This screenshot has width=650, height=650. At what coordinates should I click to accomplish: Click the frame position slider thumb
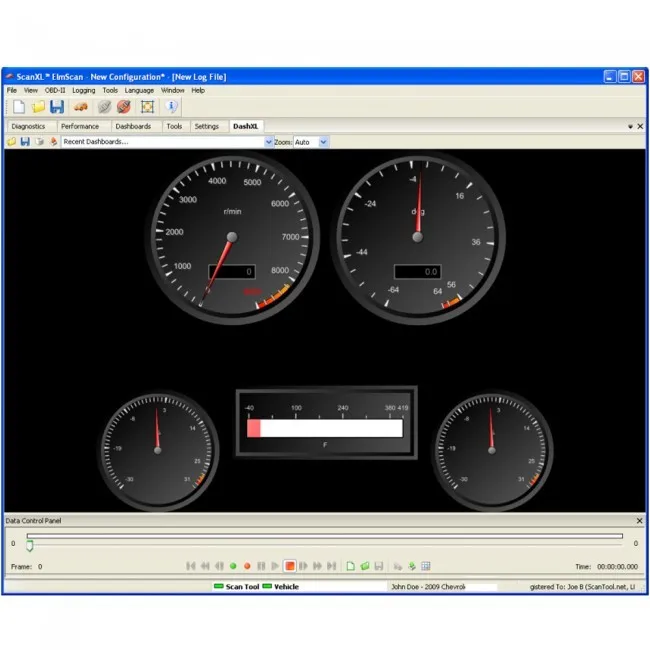click(29, 546)
